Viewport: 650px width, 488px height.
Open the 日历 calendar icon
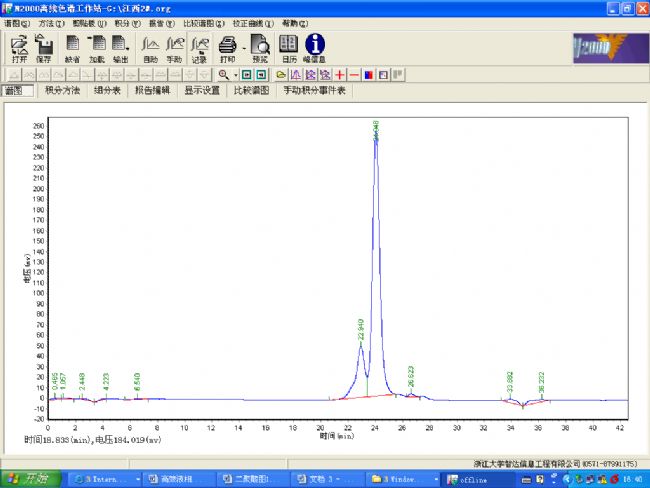(289, 47)
